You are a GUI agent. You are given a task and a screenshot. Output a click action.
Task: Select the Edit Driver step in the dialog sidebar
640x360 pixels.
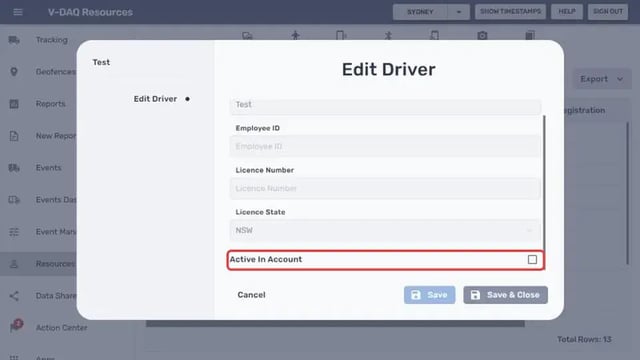pyautogui.click(x=156, y=99)
